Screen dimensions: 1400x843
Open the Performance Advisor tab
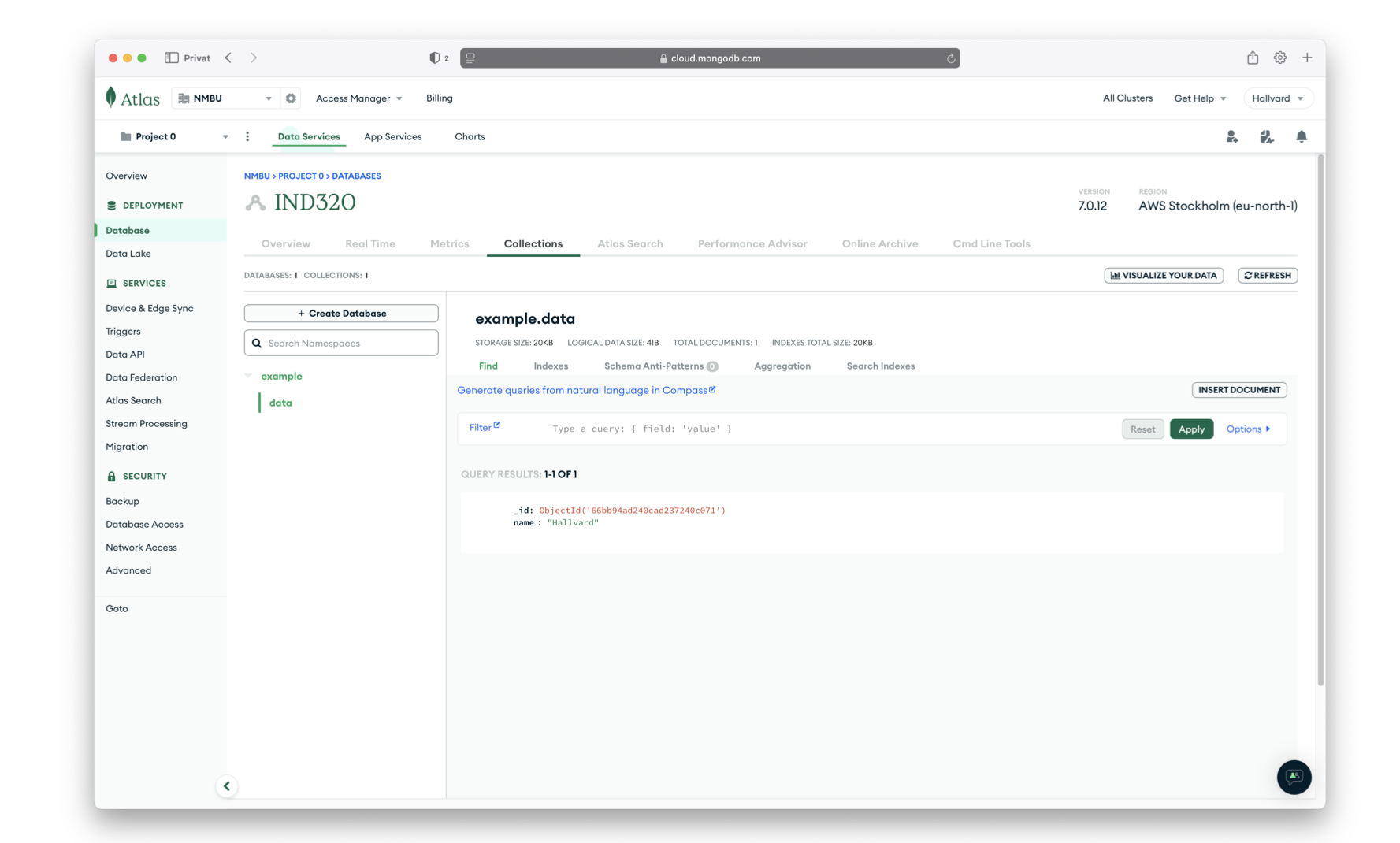[x=752, y=243]
